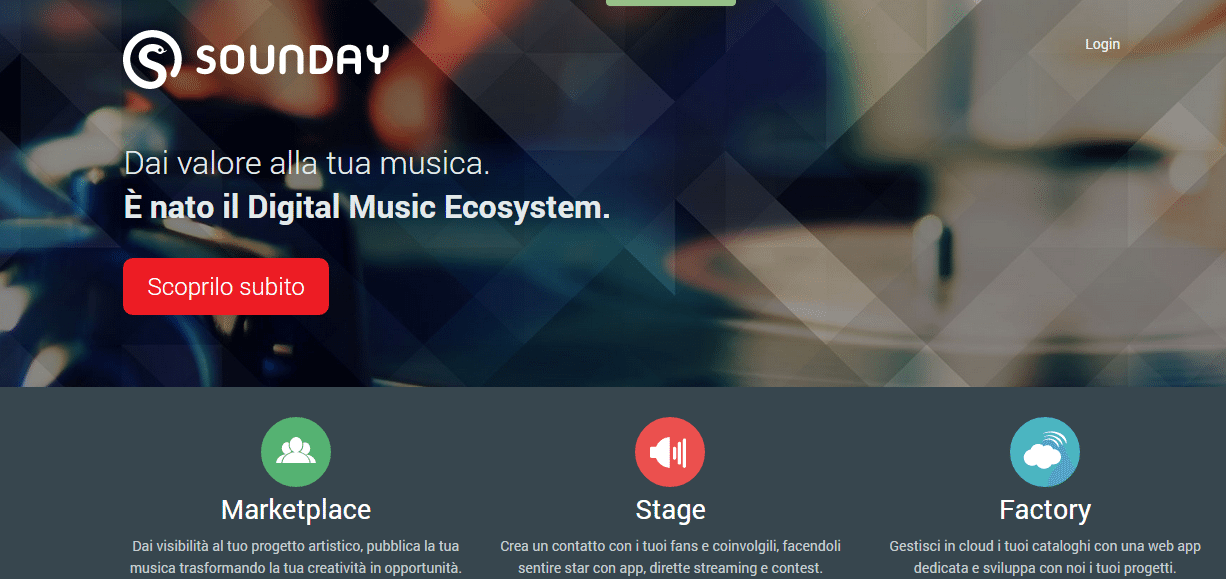Click the green Marketplace people icon
1226x579 pixels.
tap(296, 452)
